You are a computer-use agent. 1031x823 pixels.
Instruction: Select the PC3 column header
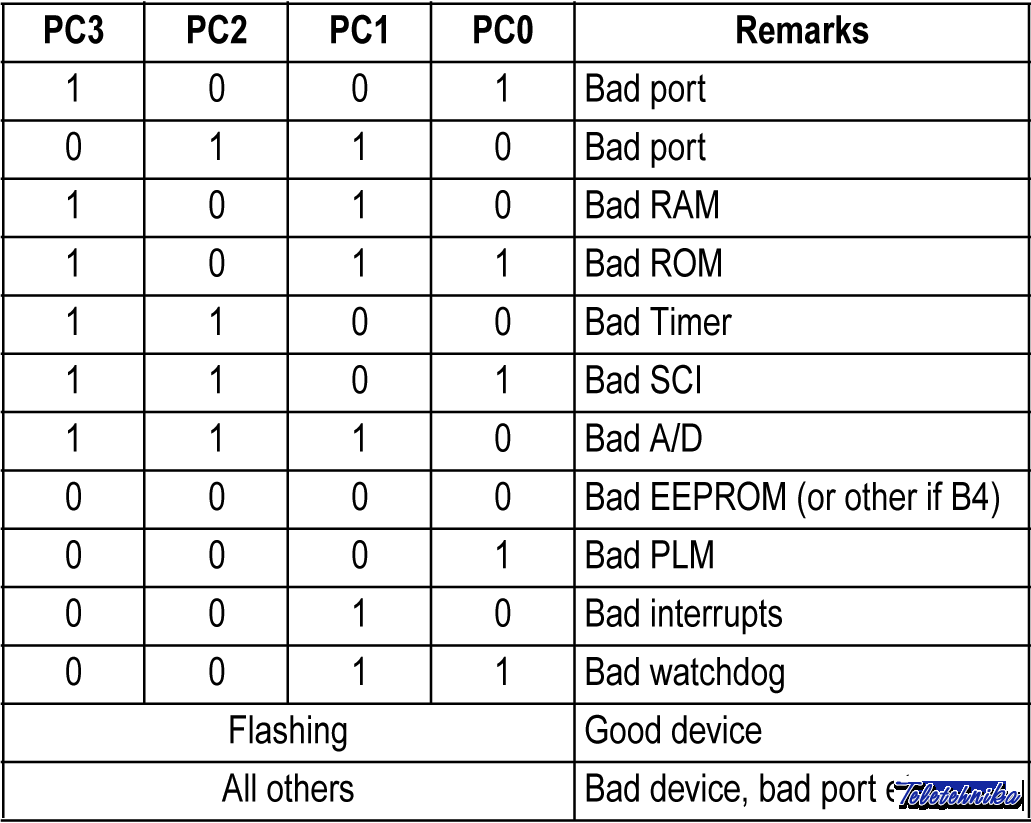[x=73, y=31]
